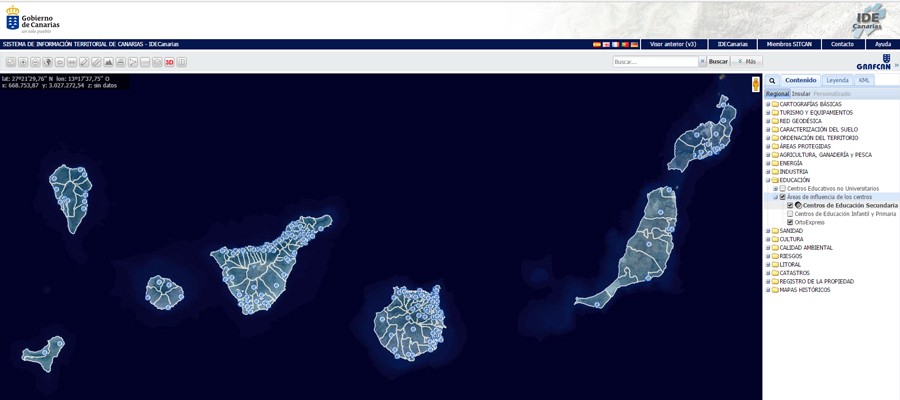Open the KML tab

[864, 80]
